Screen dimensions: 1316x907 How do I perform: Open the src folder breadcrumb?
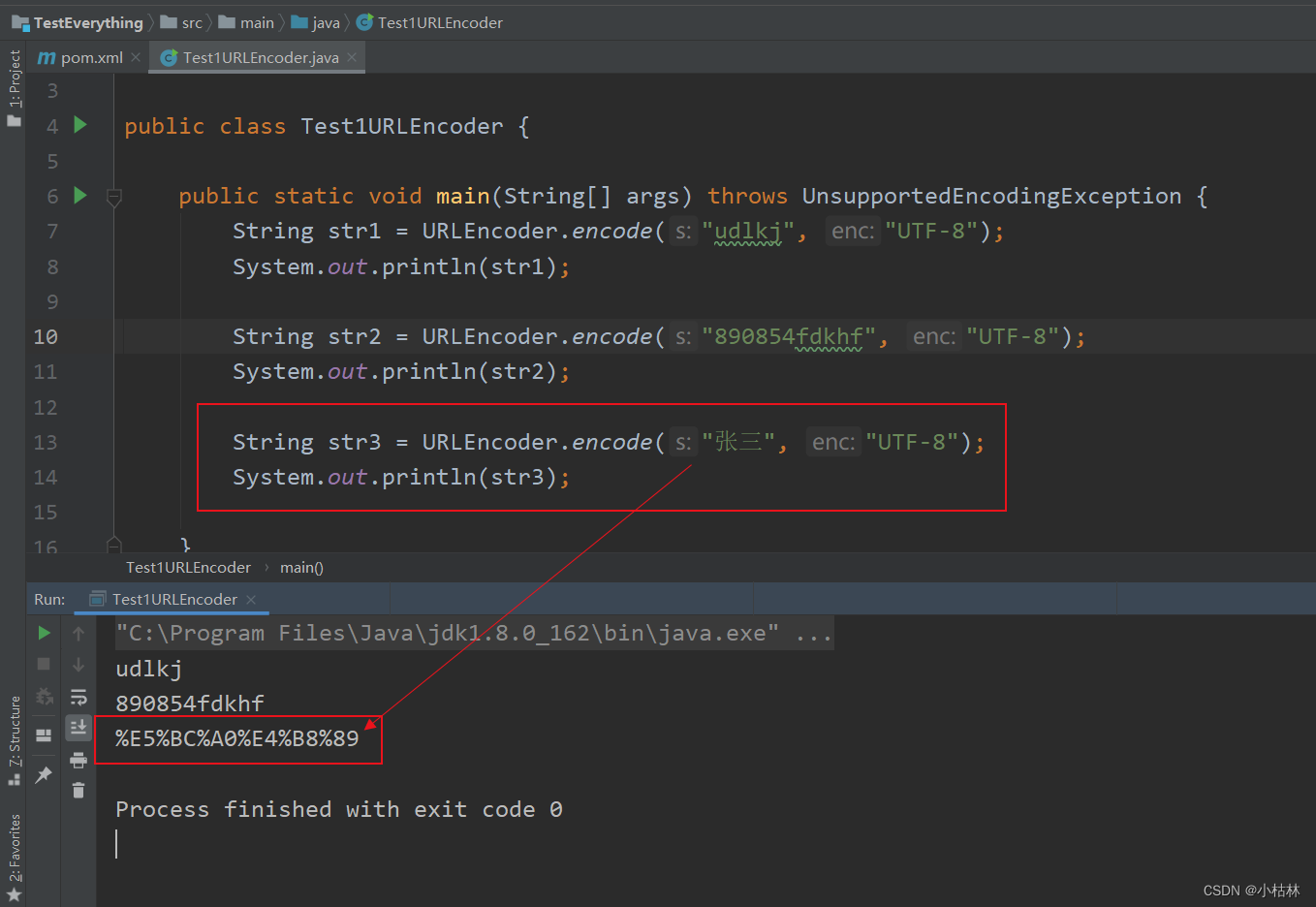190,22
